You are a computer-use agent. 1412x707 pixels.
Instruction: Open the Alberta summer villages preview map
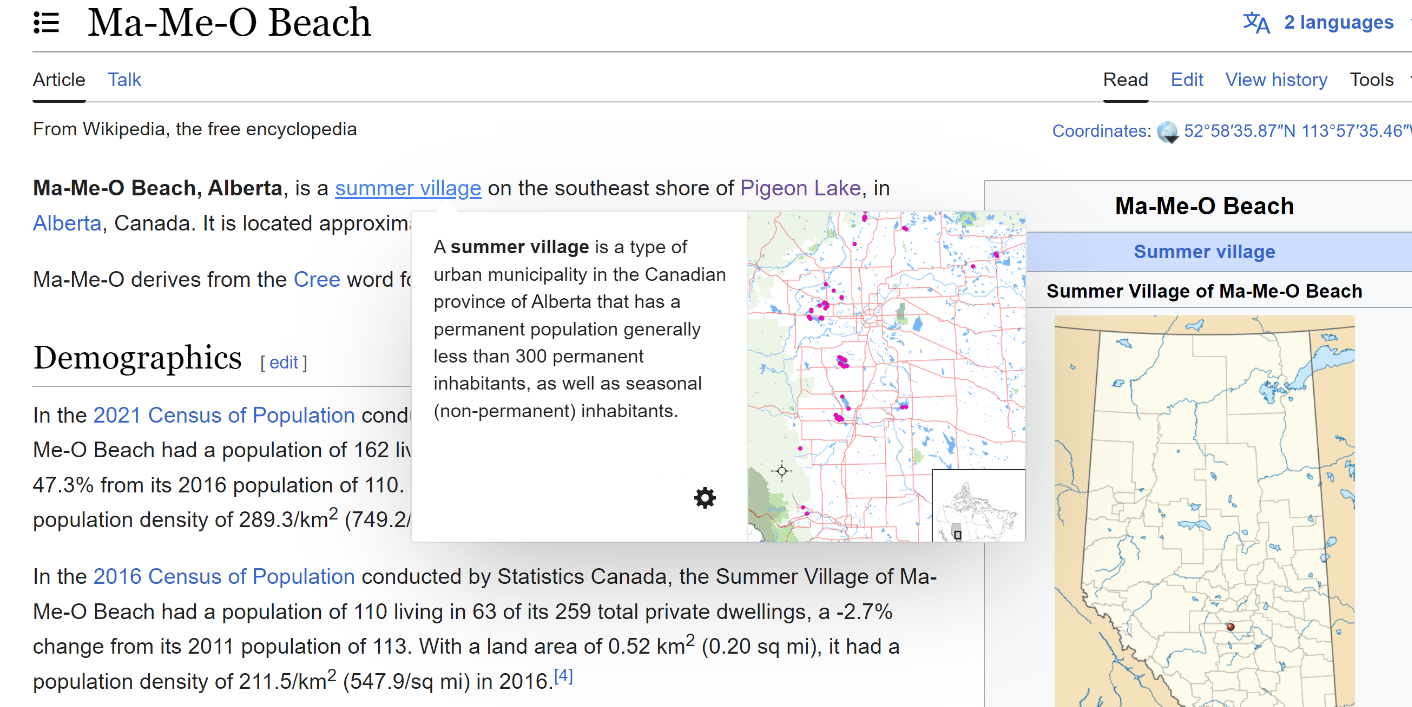[x=886, y=377]
